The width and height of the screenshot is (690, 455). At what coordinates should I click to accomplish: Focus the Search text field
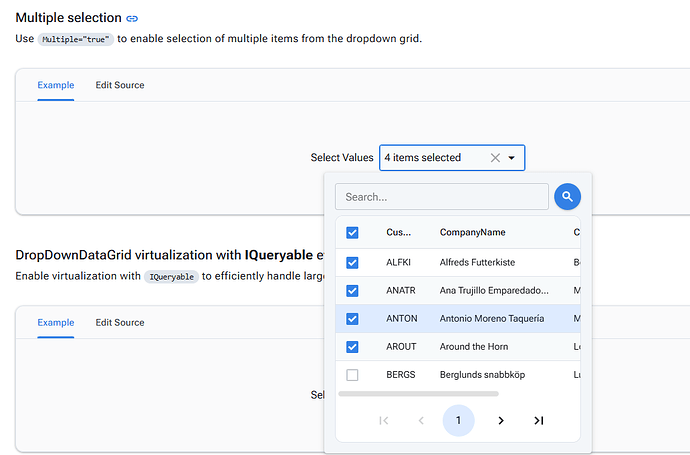(441, 197)
